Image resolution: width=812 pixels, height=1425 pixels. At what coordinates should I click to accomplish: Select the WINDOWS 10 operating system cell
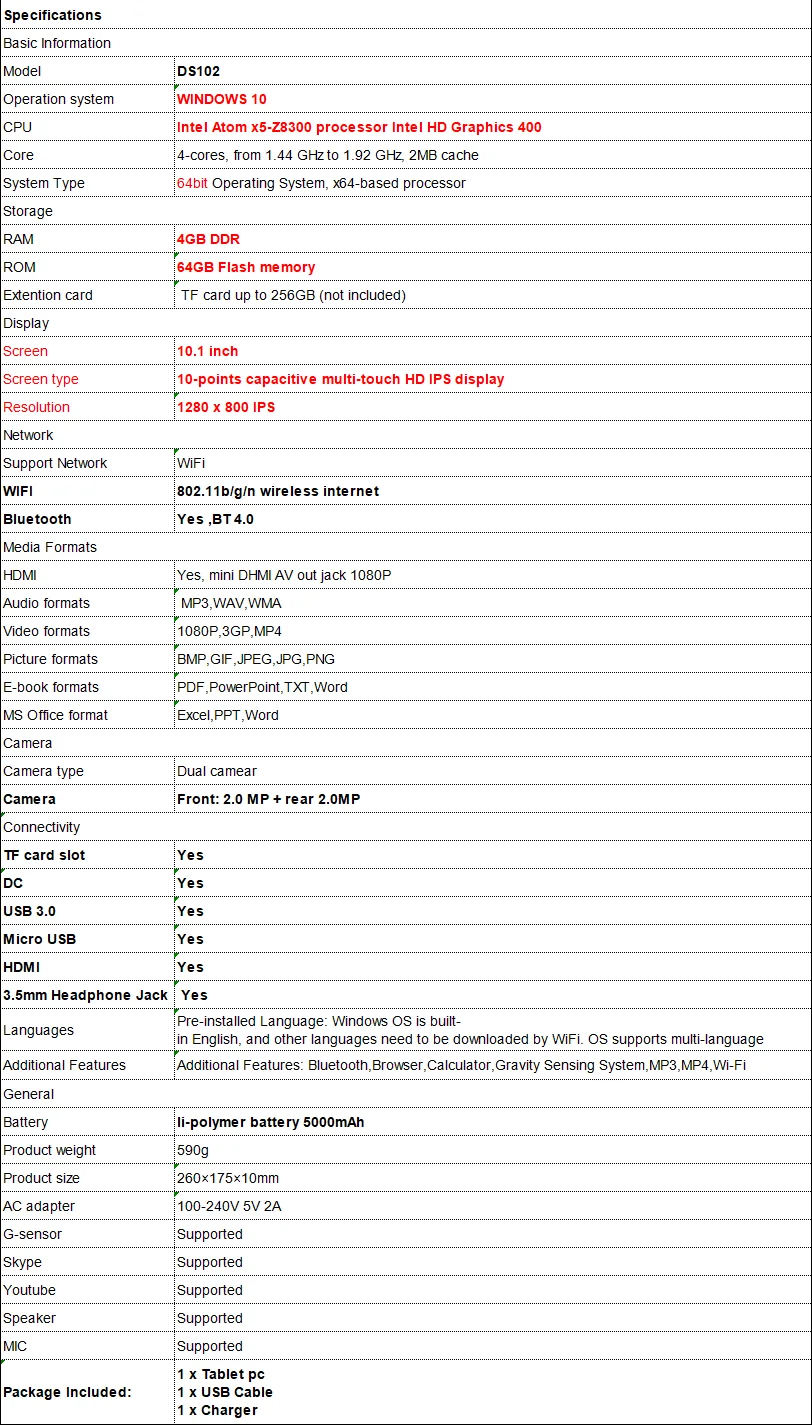[x=492, y=99]
